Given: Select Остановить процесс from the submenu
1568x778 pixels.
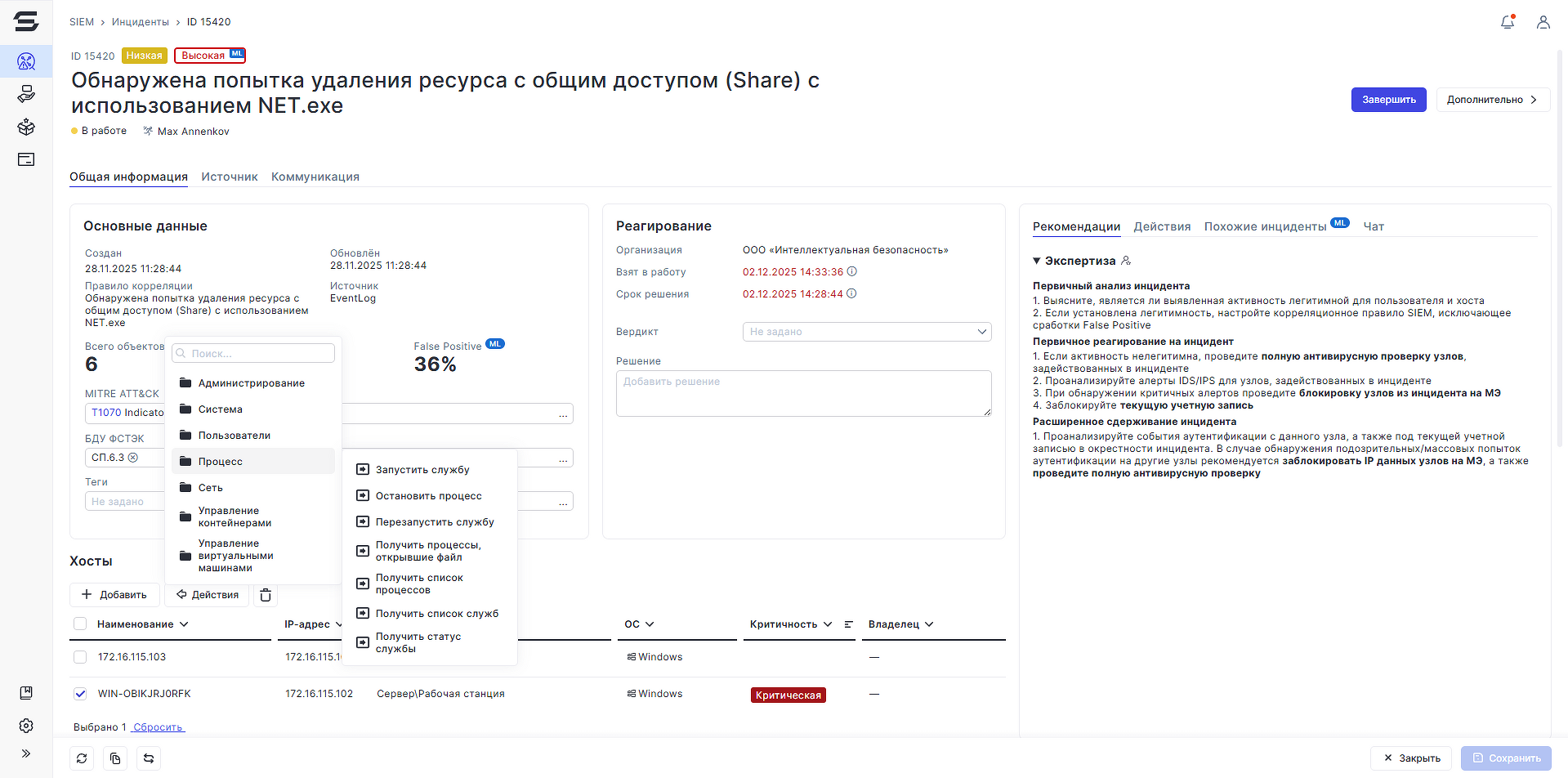Looking at the screenshot, I should tap(428, 496).
